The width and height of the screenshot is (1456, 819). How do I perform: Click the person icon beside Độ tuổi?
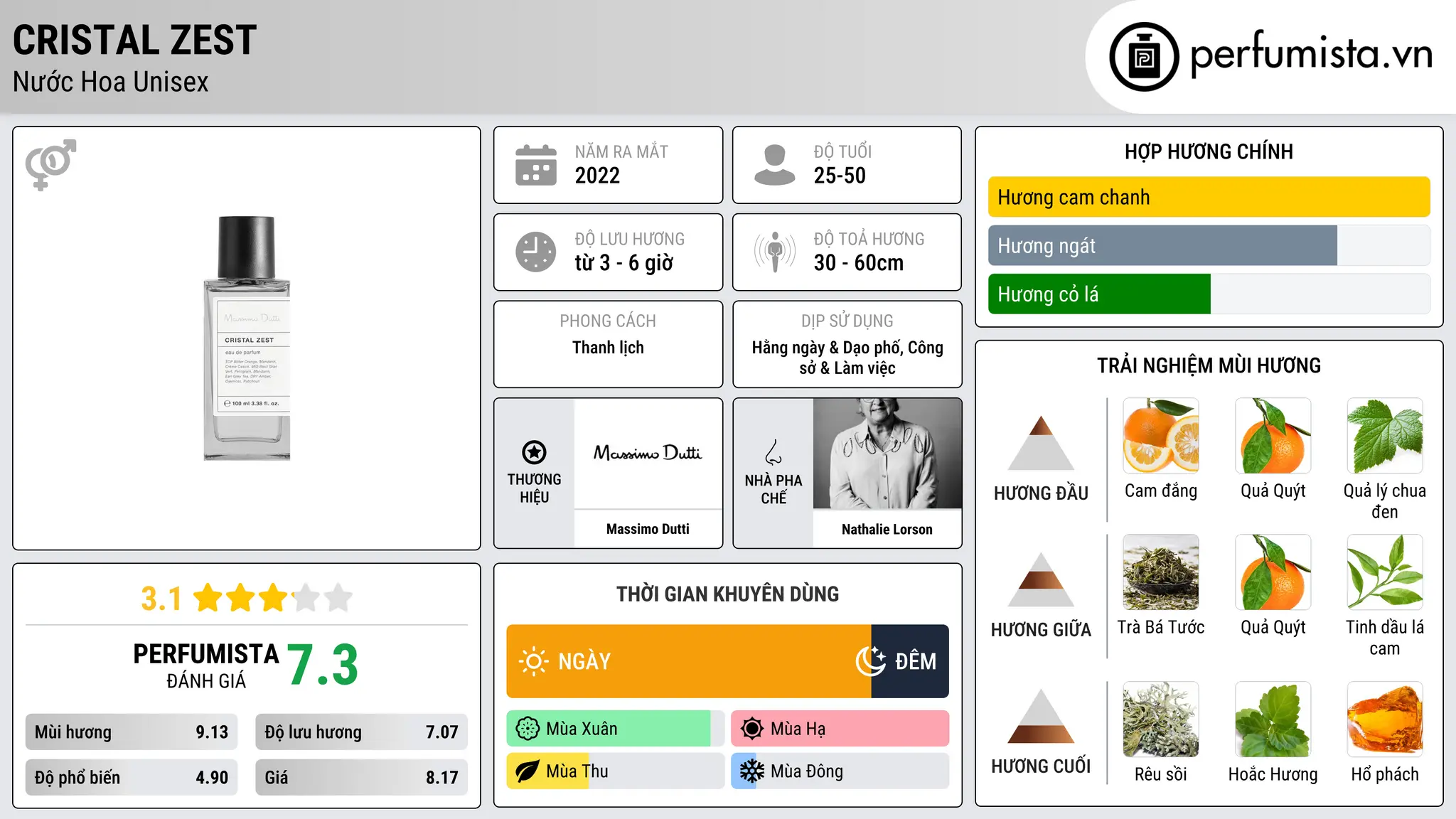click(774, 165)
